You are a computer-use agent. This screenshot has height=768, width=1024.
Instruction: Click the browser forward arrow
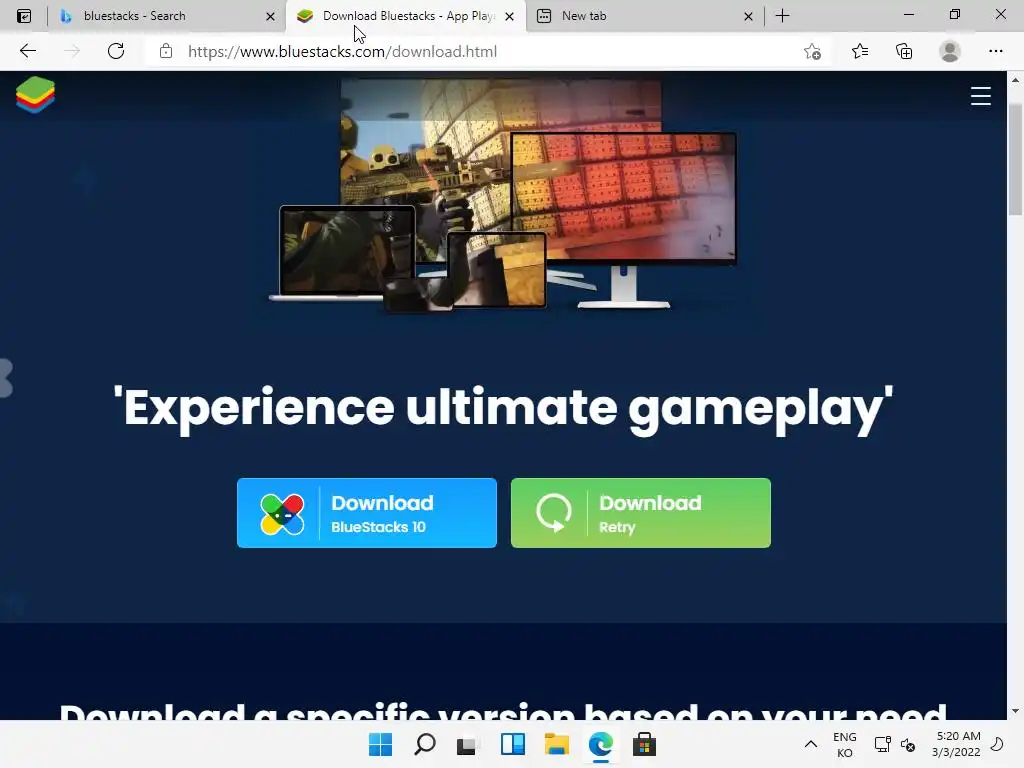point(72,51)
